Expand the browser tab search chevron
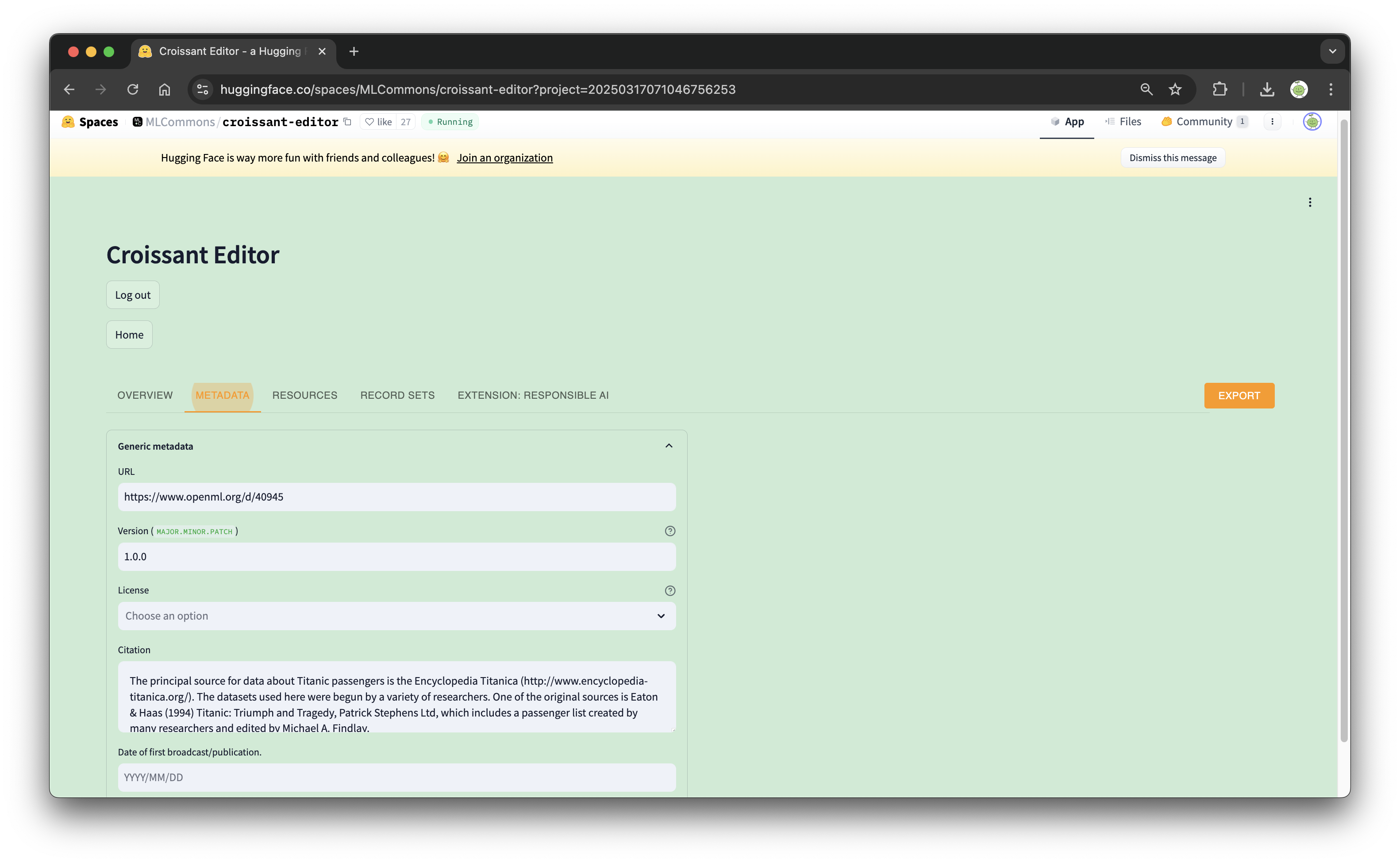The image size is (1400, 863). (1332, 51)
